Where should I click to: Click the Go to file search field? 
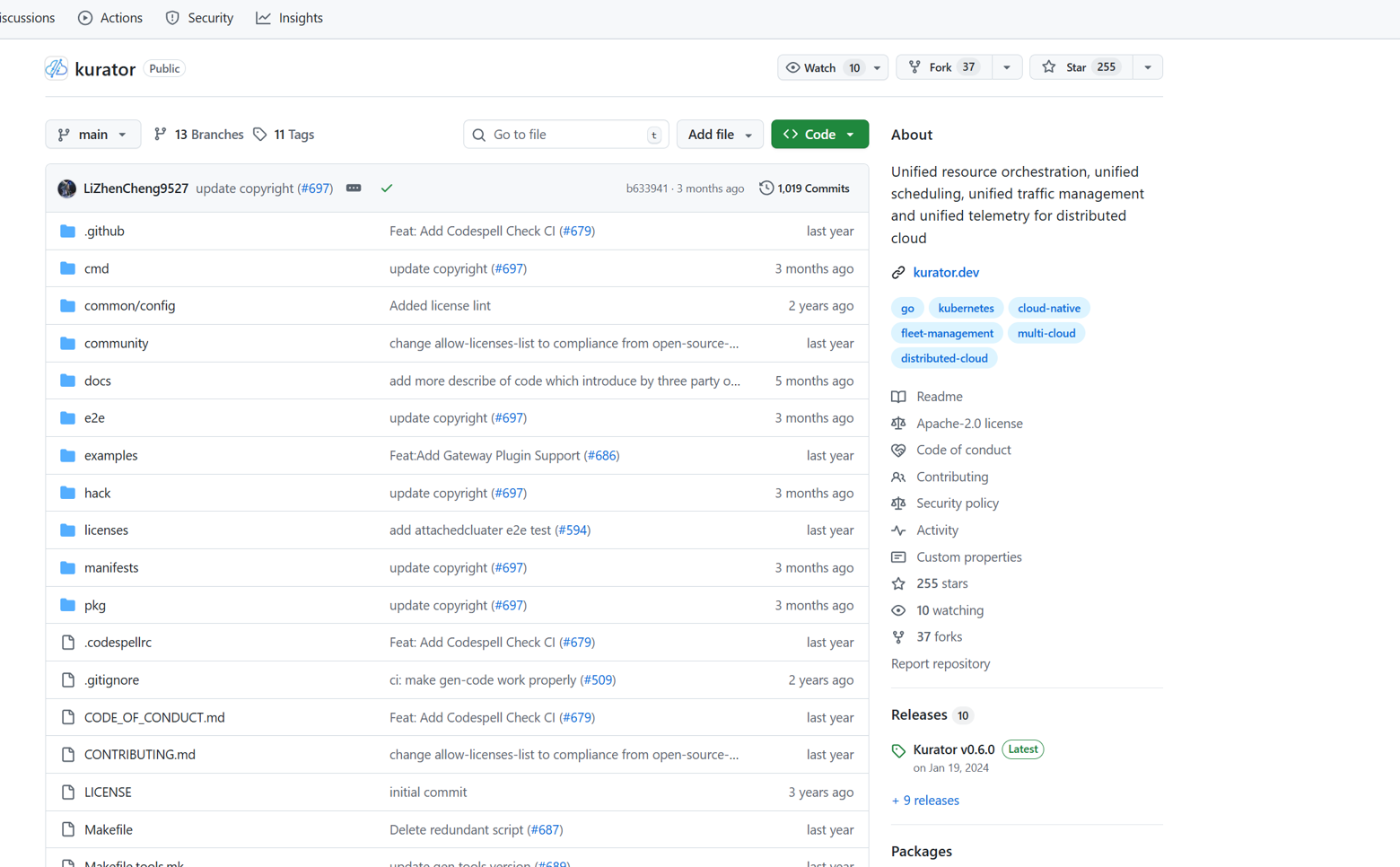tap(566, 135)
